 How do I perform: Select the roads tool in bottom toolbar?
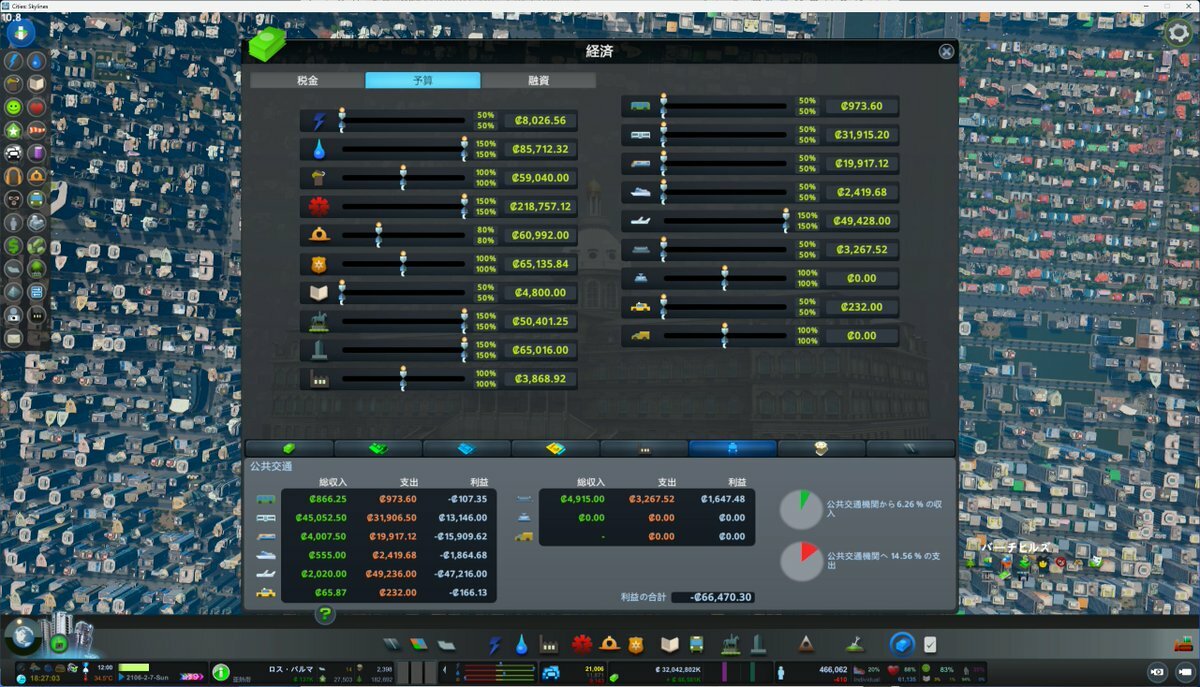[x=391, y=644]
